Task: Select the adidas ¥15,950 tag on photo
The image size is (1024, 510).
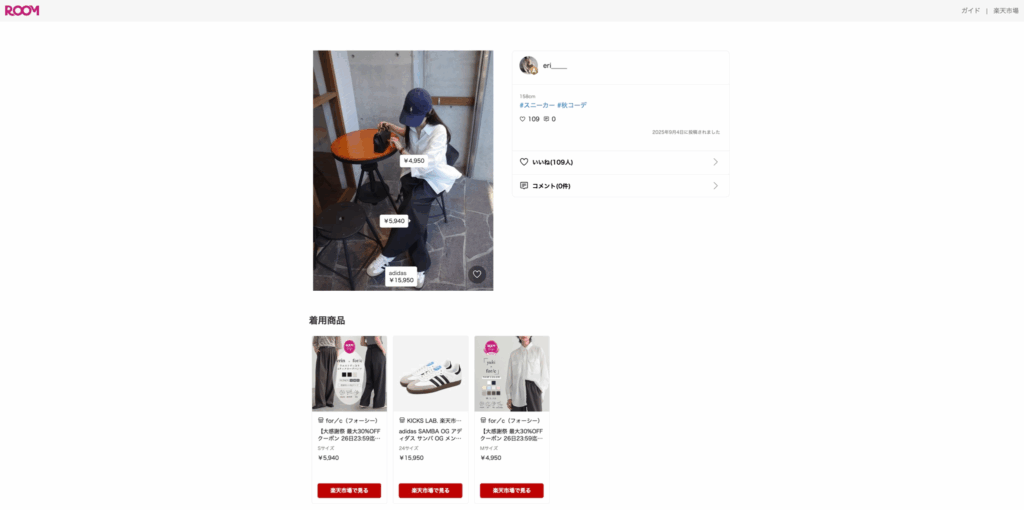Action: [401, 276]
